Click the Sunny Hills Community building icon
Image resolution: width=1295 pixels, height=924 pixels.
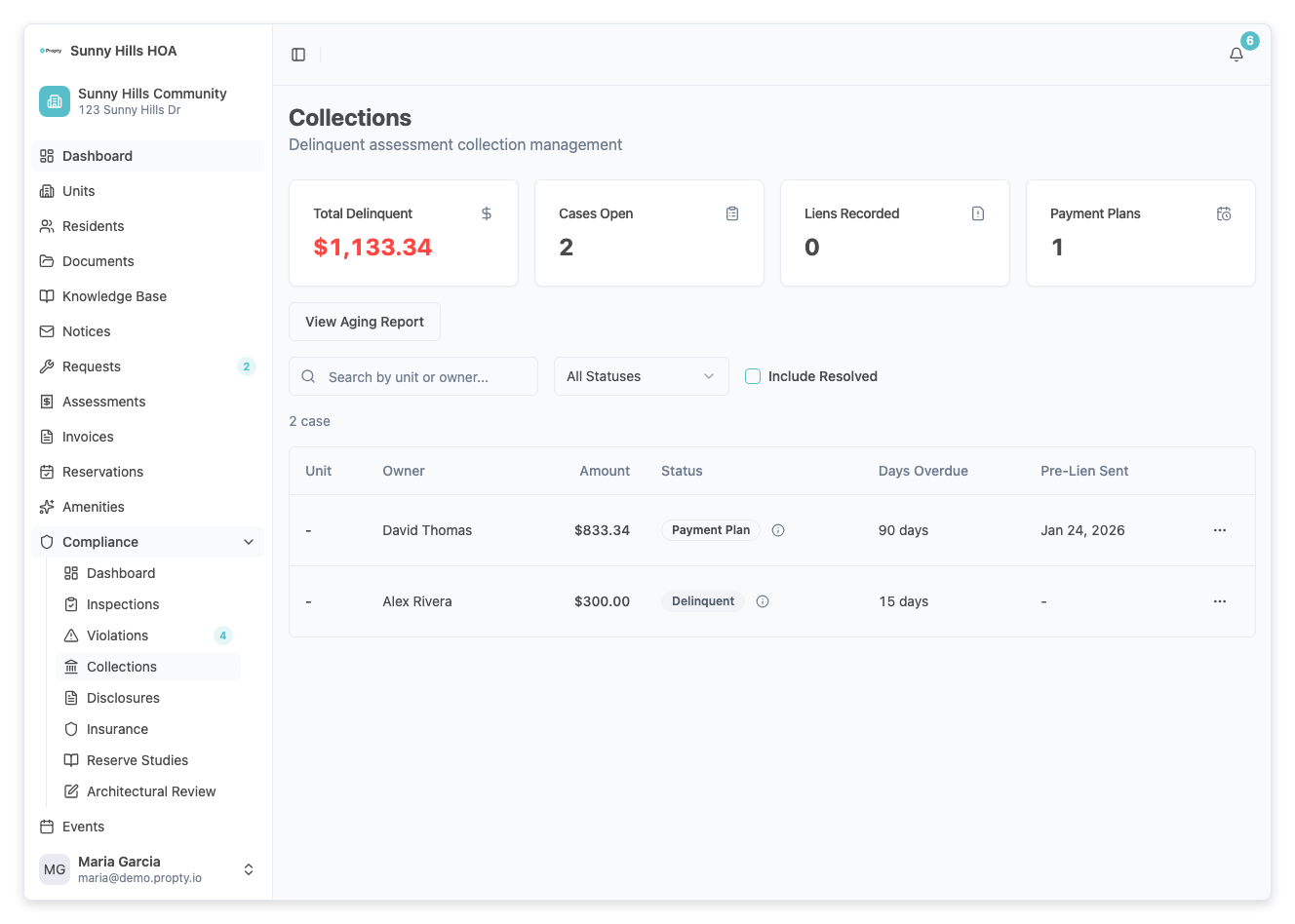click(x=55, y=101)
